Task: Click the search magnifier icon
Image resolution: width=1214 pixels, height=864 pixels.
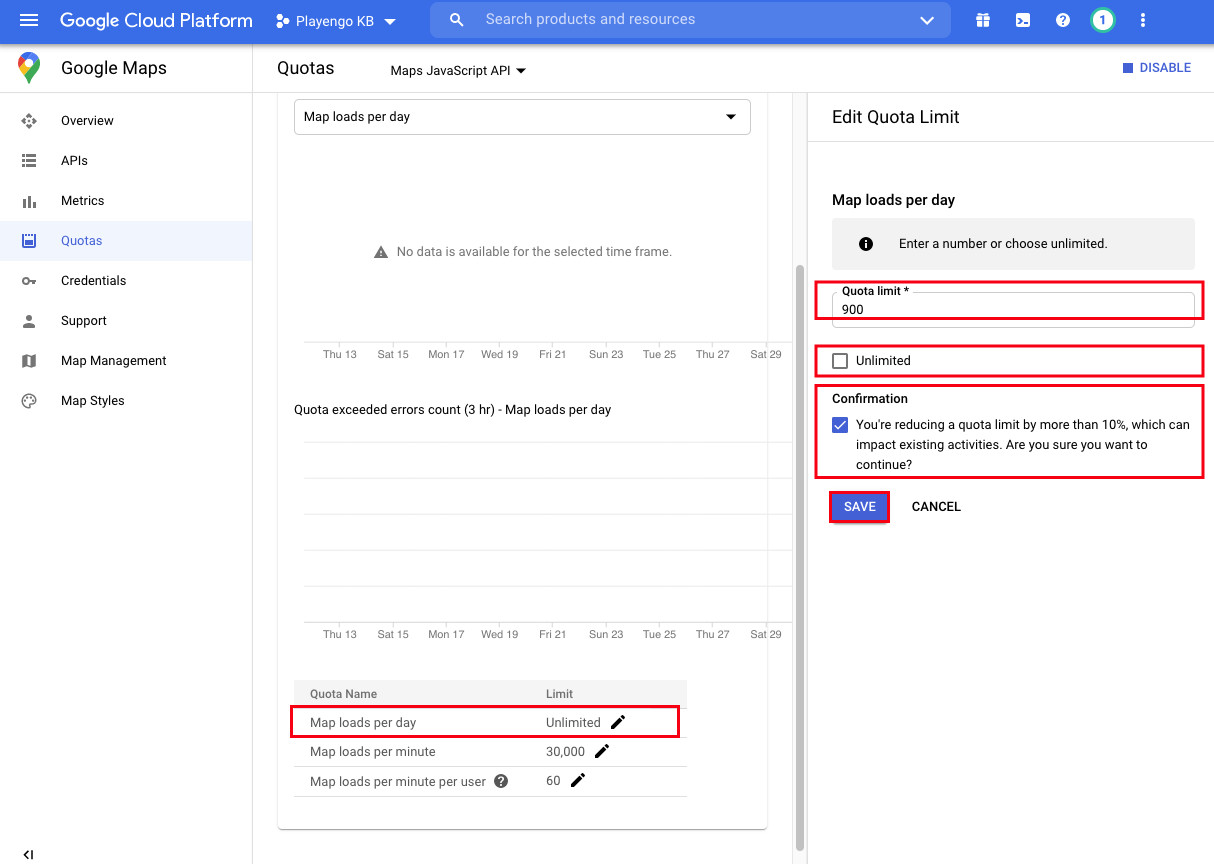Action: tap(457, 20)
